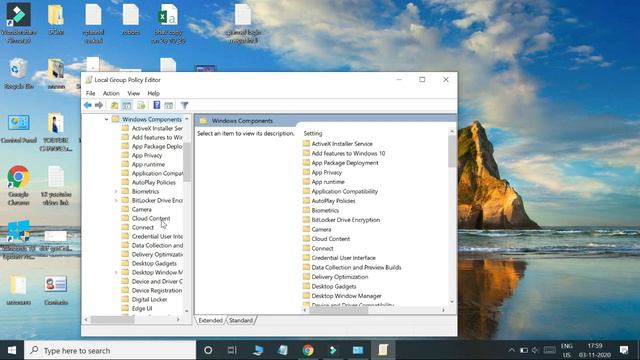
Task: Toggle Show/Hide Action Pane icon
Action: [169, 105]
